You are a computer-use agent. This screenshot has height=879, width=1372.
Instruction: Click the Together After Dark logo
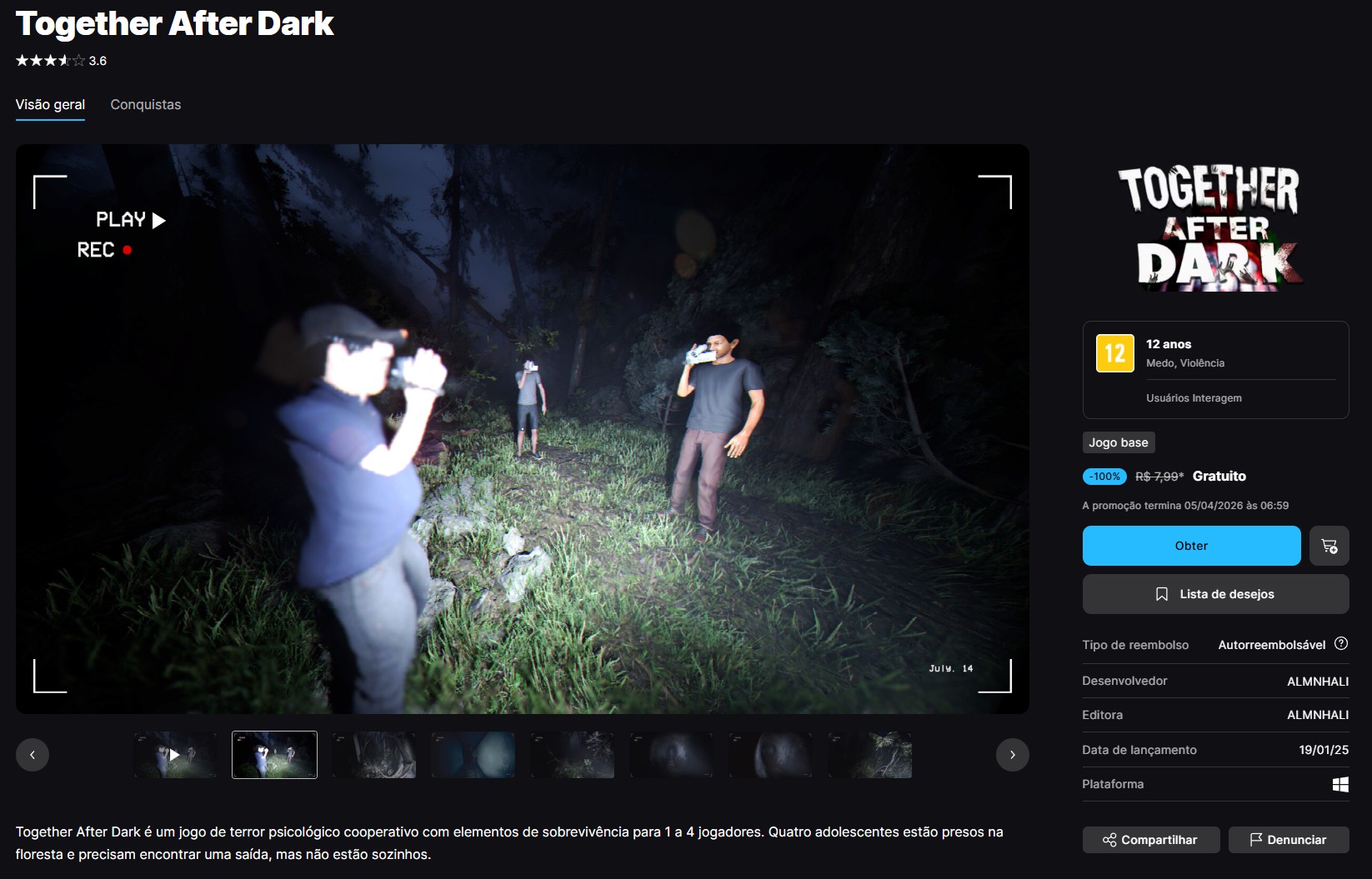(1214, 228)
